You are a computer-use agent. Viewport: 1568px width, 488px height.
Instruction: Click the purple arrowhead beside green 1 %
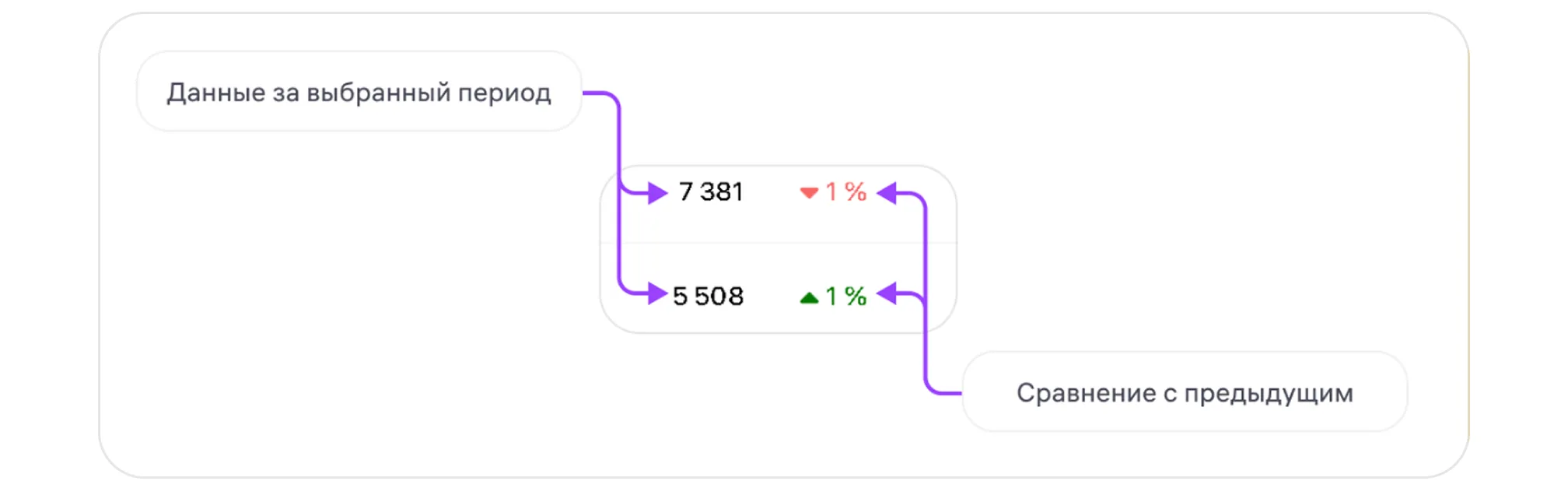tap(887, 294)
